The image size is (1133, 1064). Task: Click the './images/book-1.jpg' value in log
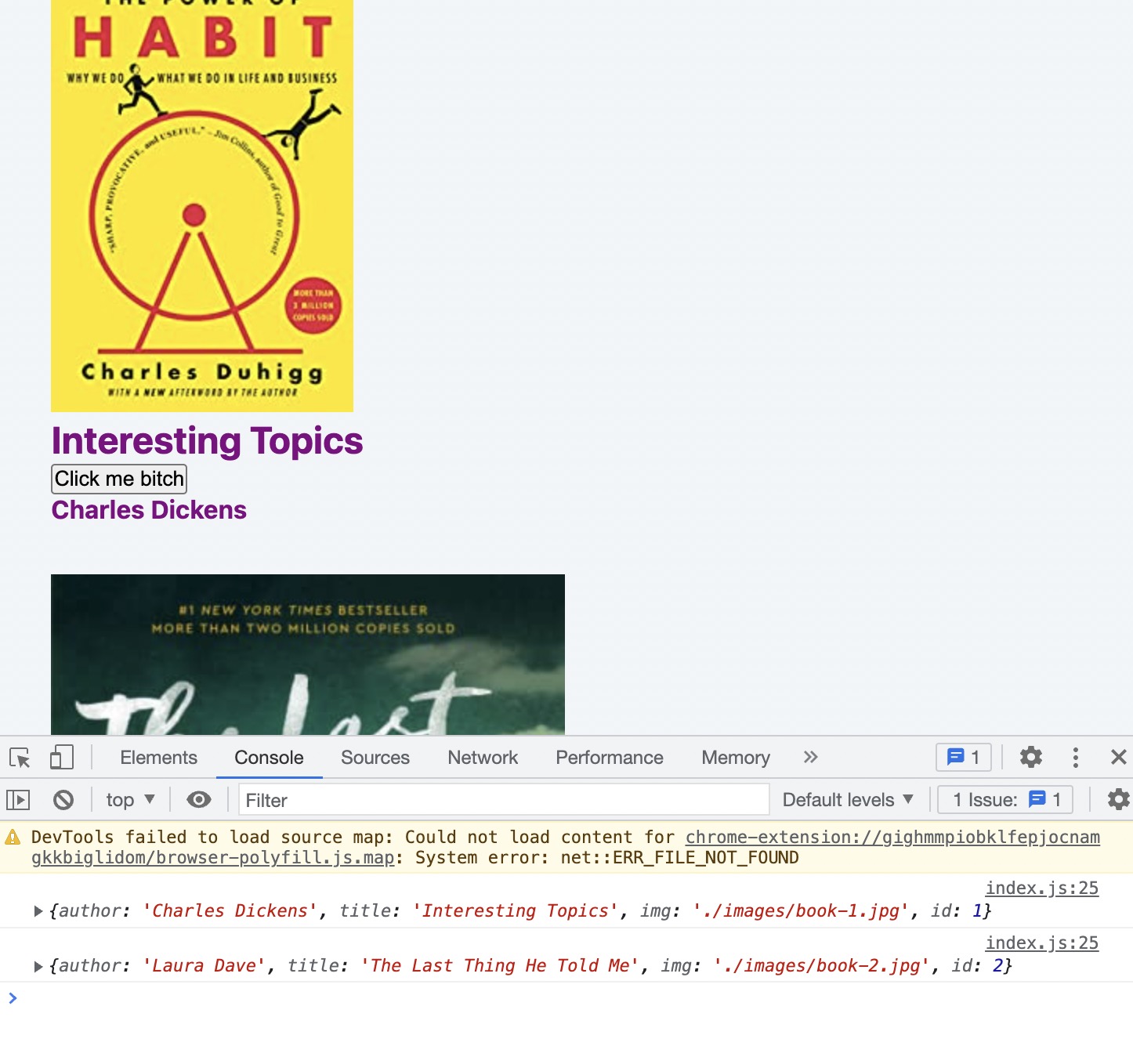coord(802,911)
